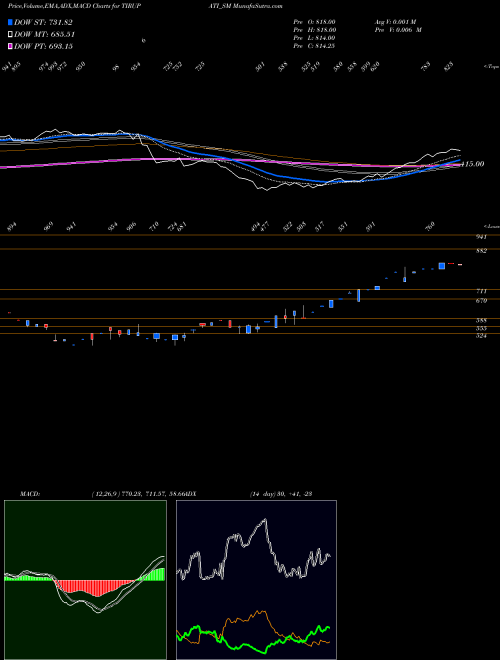Viewport: 500px width, 660px height.
Task: Click the 'Price,Volume,EMA,ADX,MACD Charts' title text
Action: point(59,6)
